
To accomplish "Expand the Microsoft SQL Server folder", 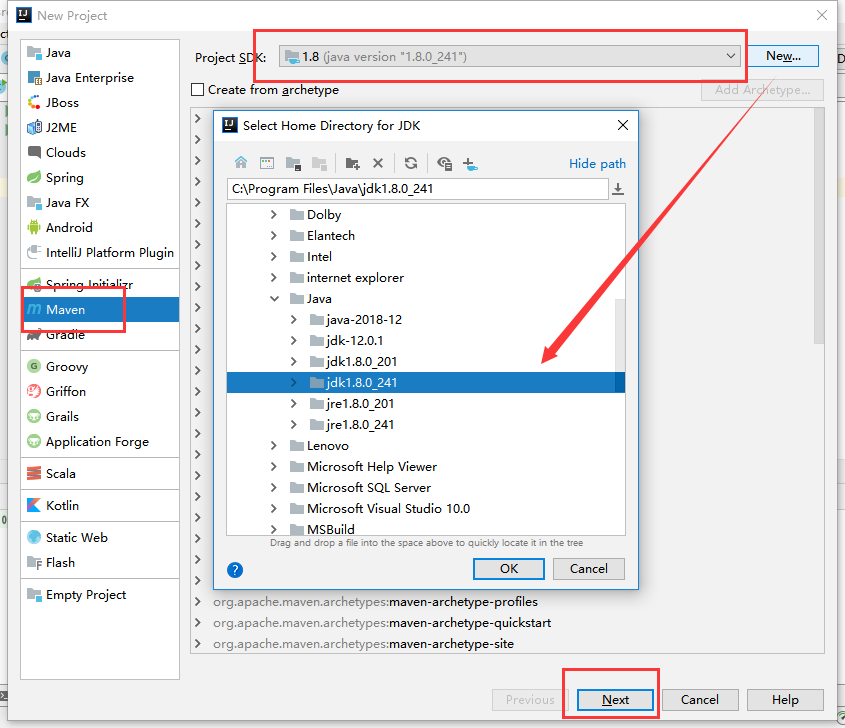I will [274, 488].
